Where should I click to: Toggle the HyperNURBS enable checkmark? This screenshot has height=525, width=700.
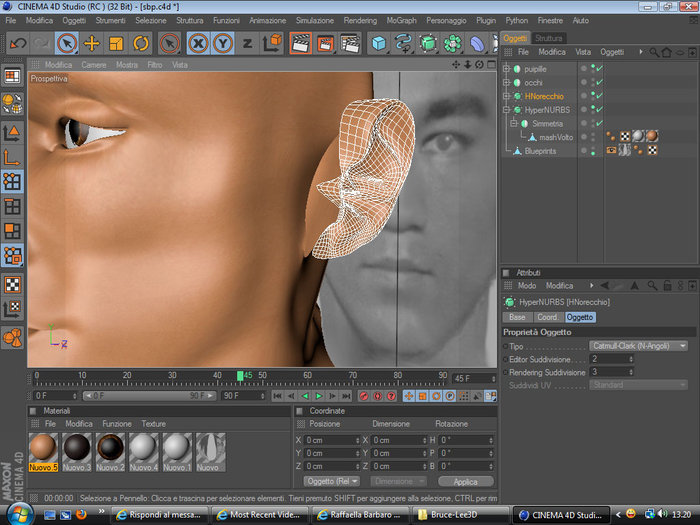(x=599, y=110)
